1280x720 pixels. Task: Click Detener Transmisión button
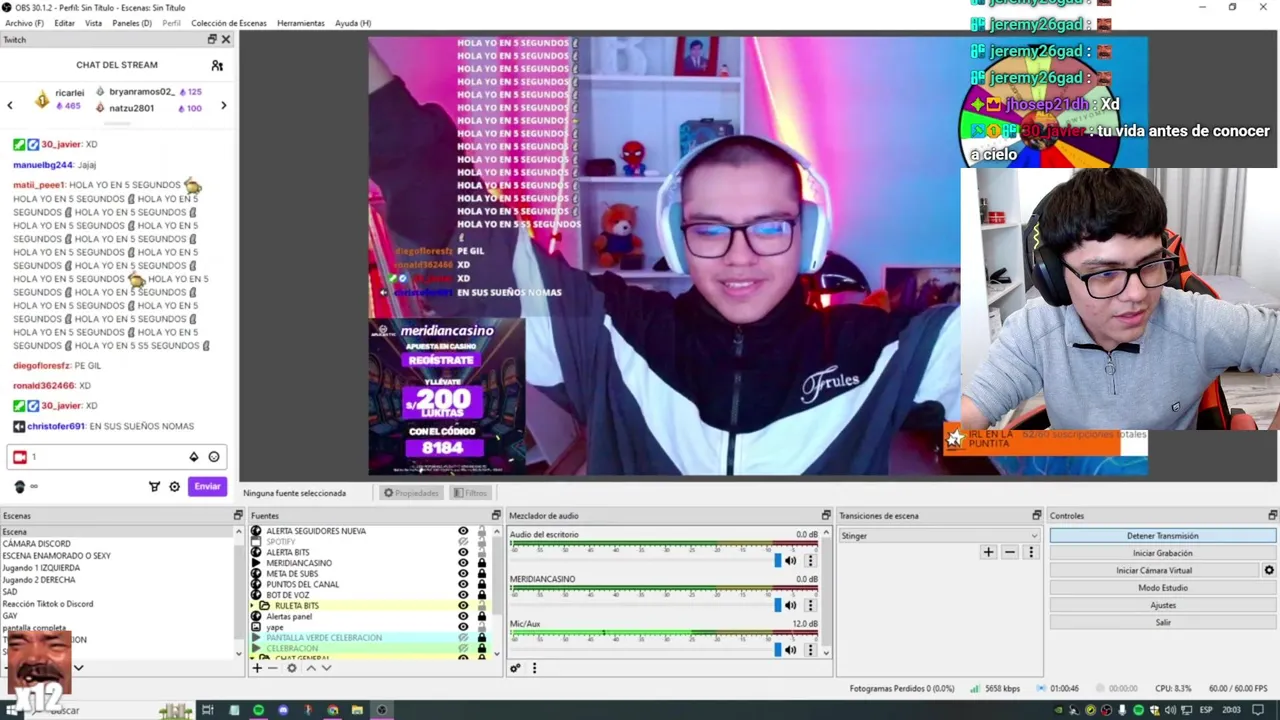pyautogui.click(x=1163, y=536)
